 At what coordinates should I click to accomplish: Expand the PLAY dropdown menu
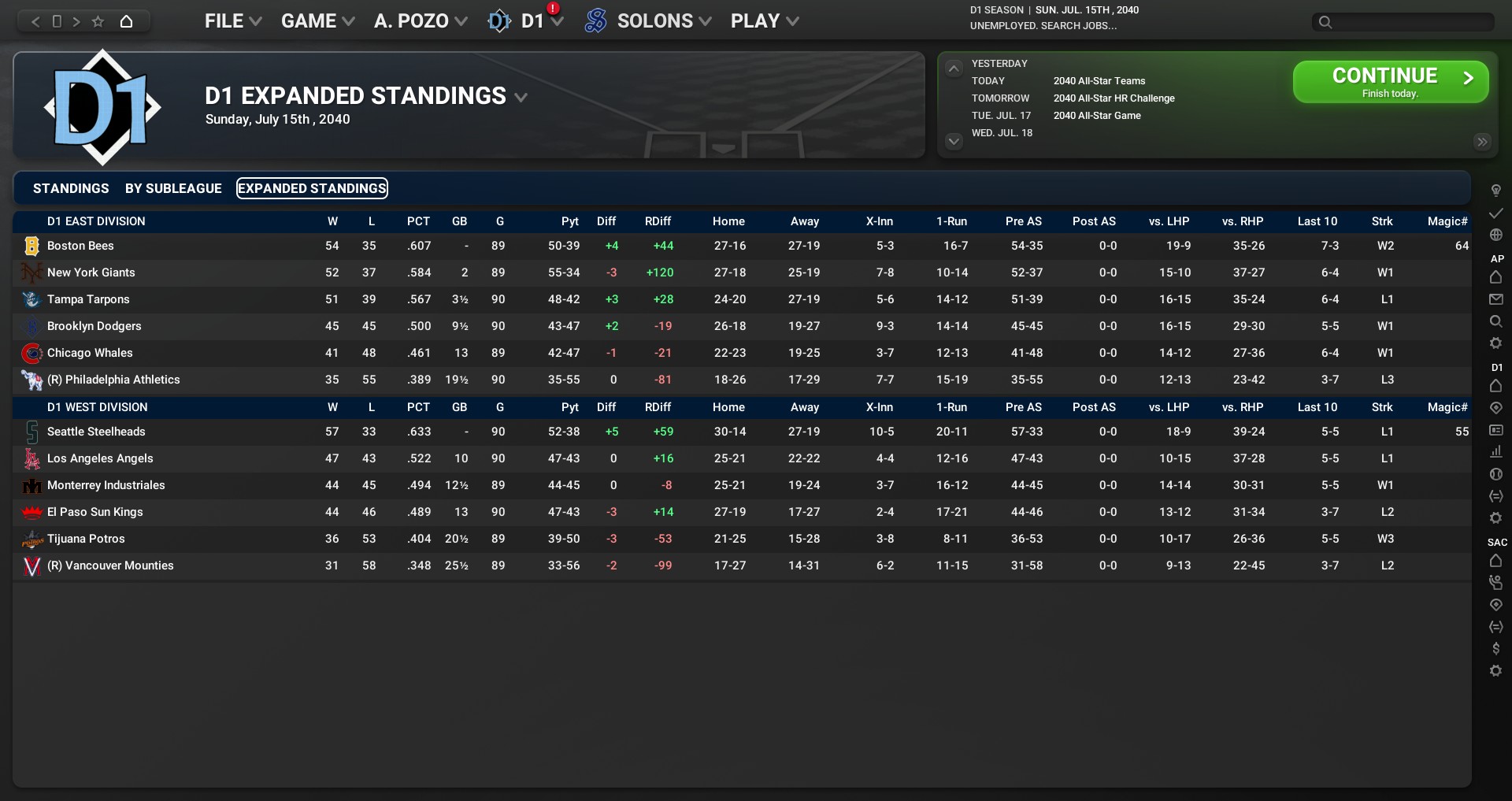764,21
